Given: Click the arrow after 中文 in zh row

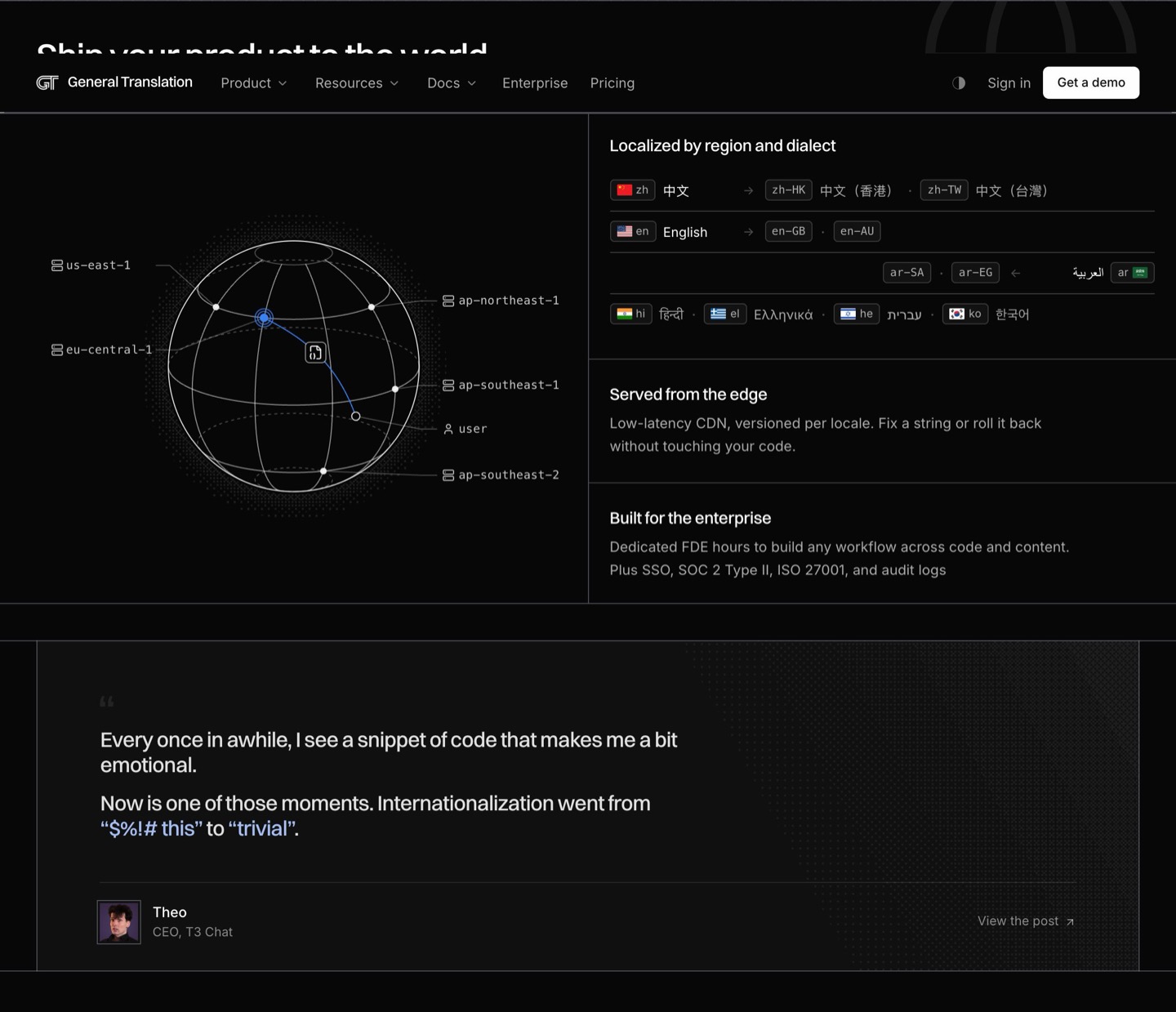Looking at the screenshot, I should click(x=748, y=191).
